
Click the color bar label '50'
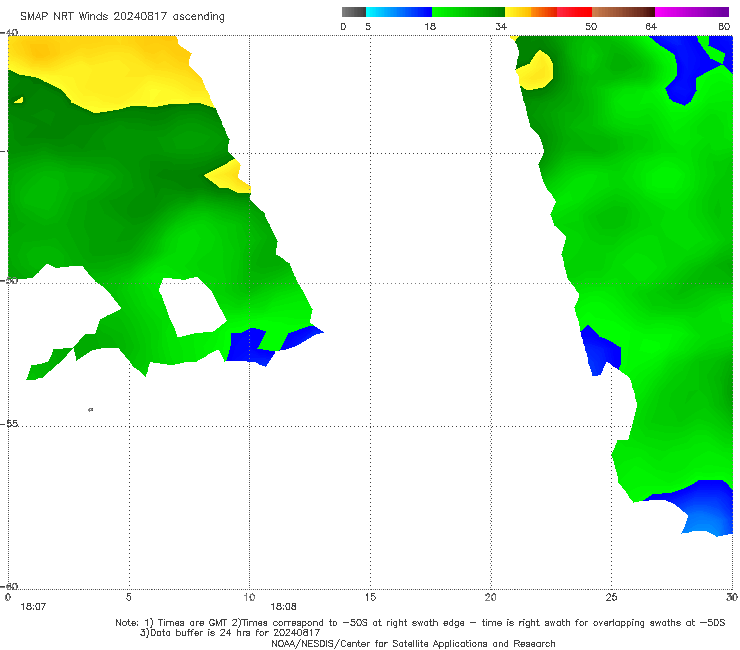pyautogui.click(x=591, y=26)
